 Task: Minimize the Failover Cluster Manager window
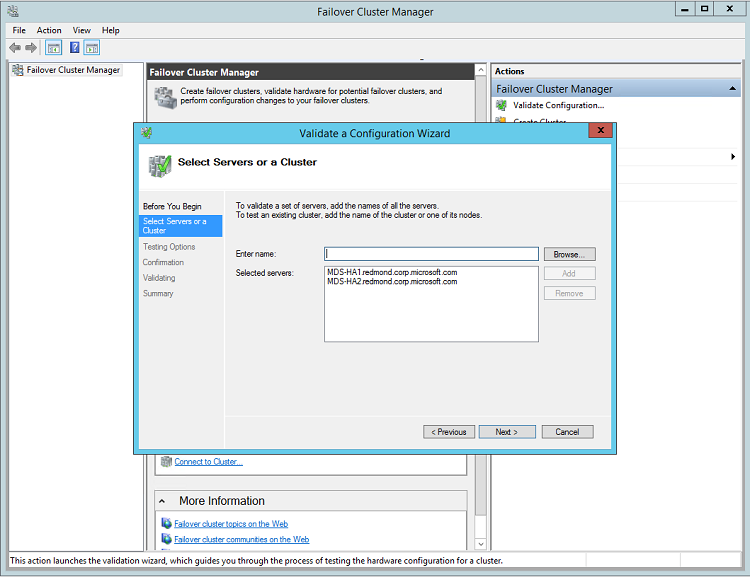(x=685, y=9)
